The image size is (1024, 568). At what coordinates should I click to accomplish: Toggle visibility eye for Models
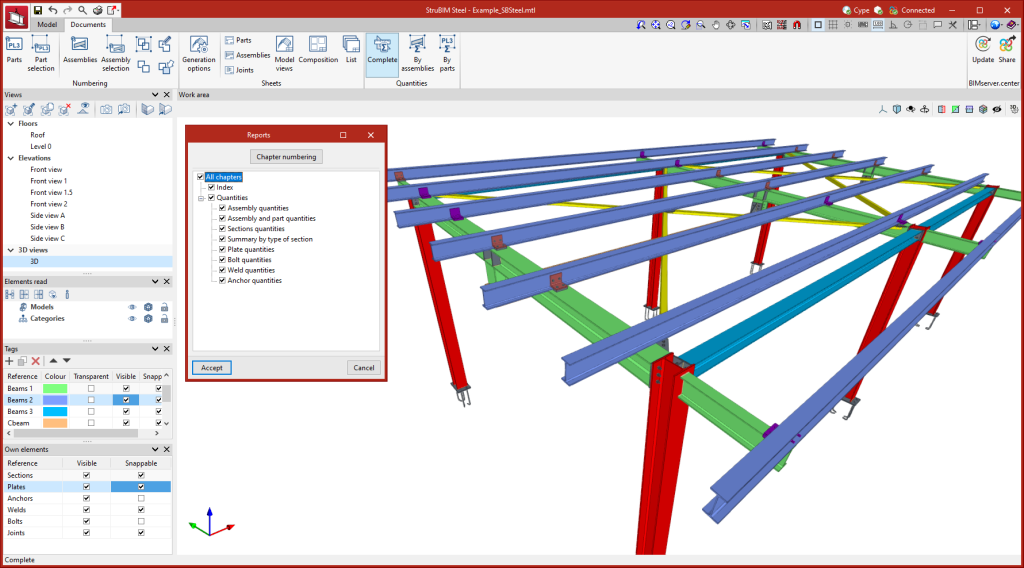pos(132,307)
